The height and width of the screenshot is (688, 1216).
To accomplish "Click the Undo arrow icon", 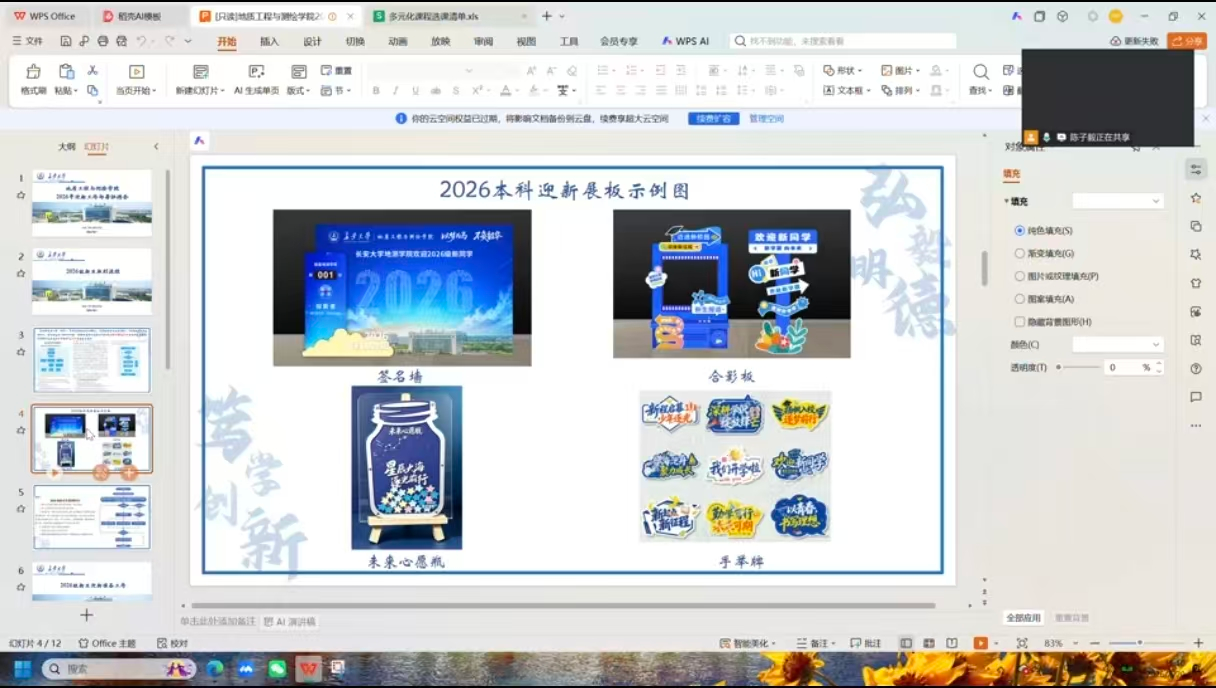I will [141, 41].
